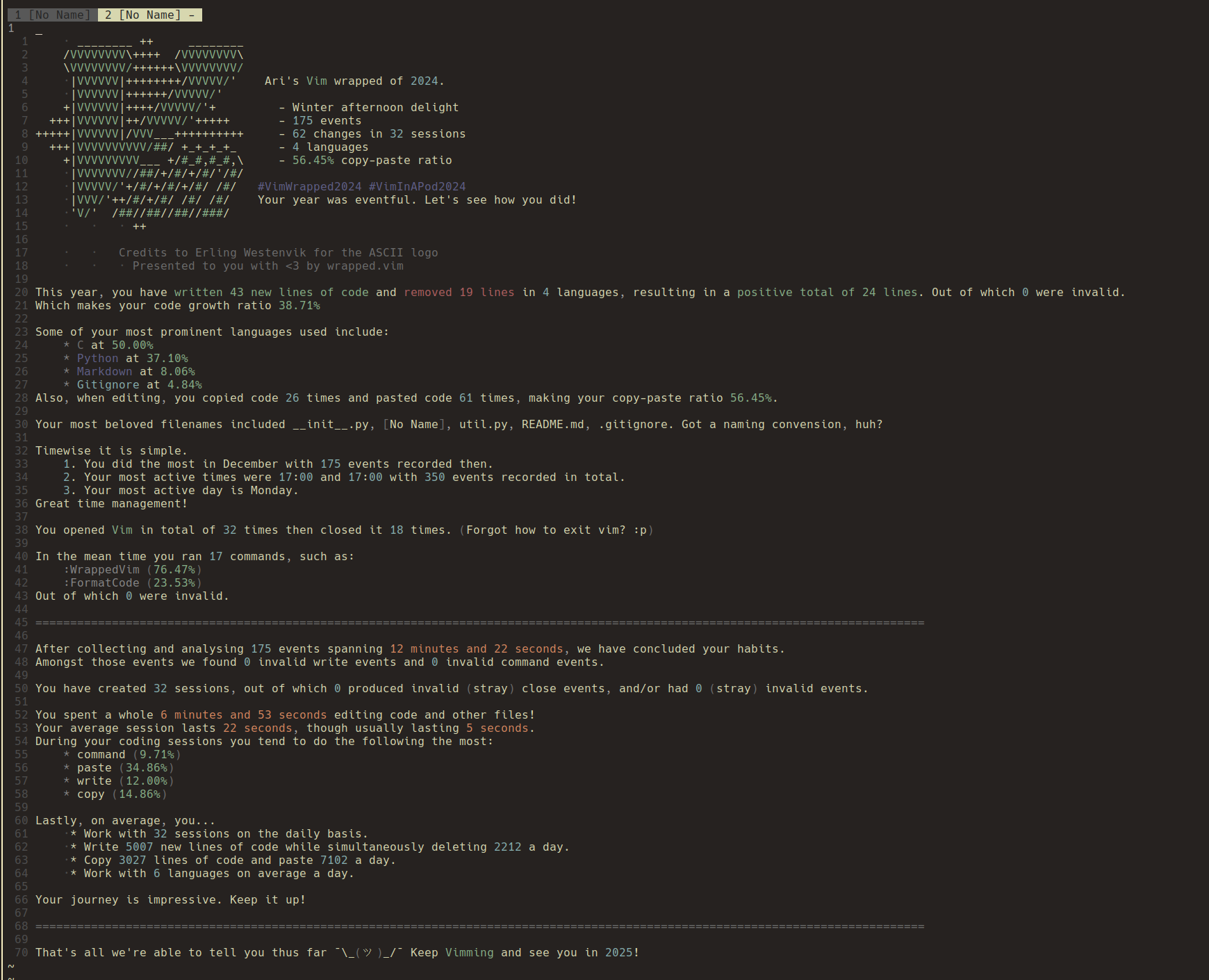Switch to tab 1 [No Name]
The height and width of the screenshot is (980, 1209).
[53, 15]
